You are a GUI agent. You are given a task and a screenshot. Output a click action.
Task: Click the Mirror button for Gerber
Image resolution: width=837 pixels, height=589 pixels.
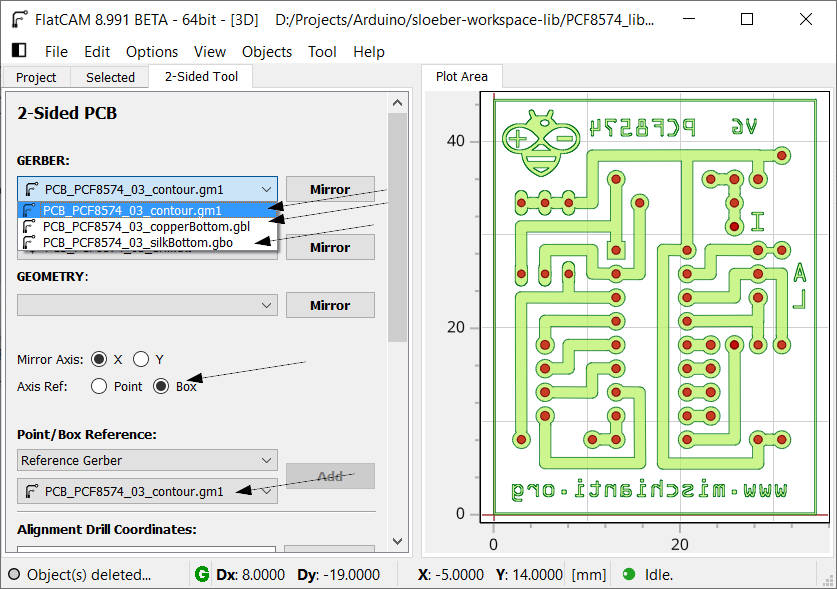[330, 189]
